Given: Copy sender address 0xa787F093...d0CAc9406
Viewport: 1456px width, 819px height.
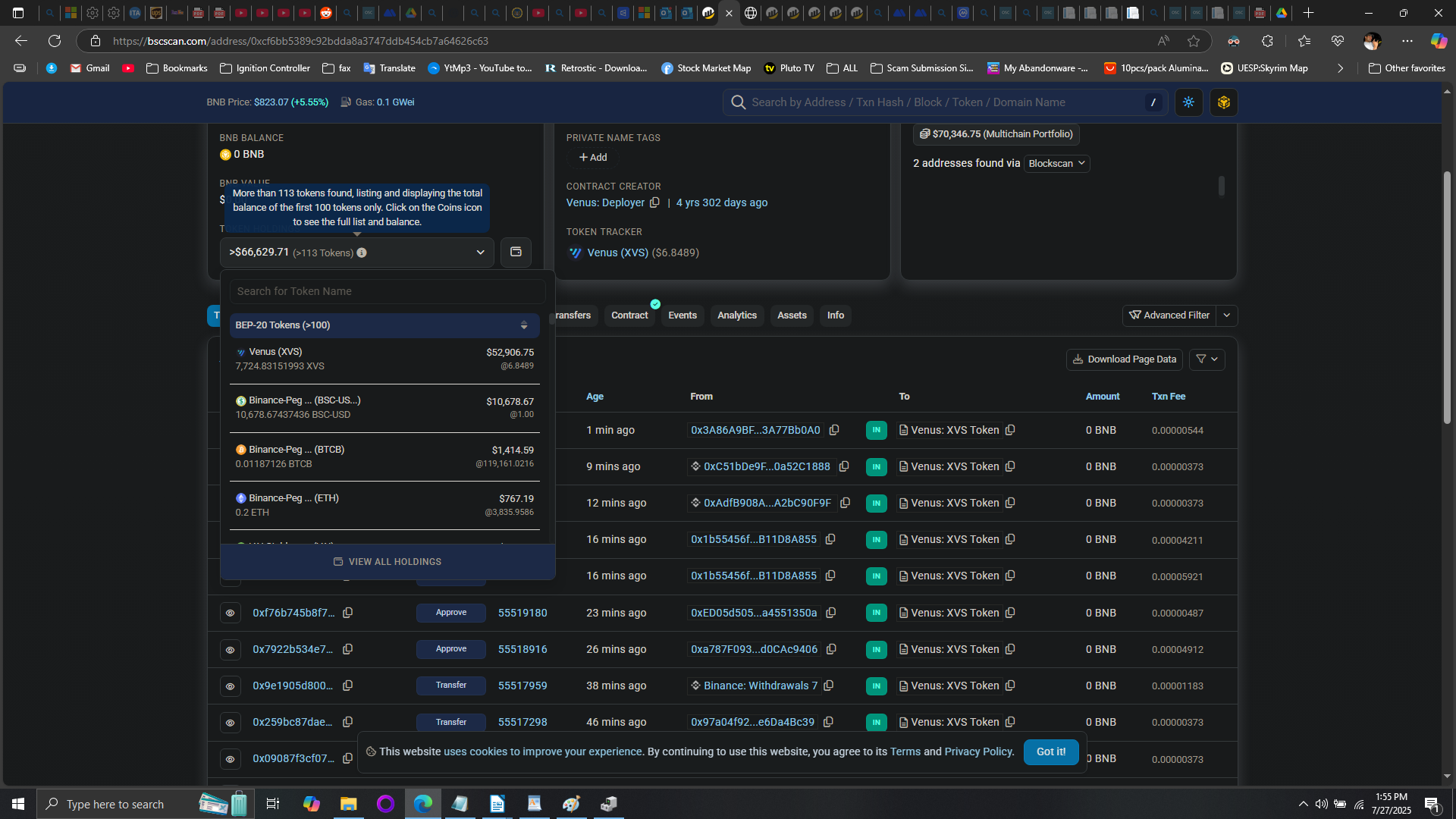Looking at the screenshot, I should [831, 649].
